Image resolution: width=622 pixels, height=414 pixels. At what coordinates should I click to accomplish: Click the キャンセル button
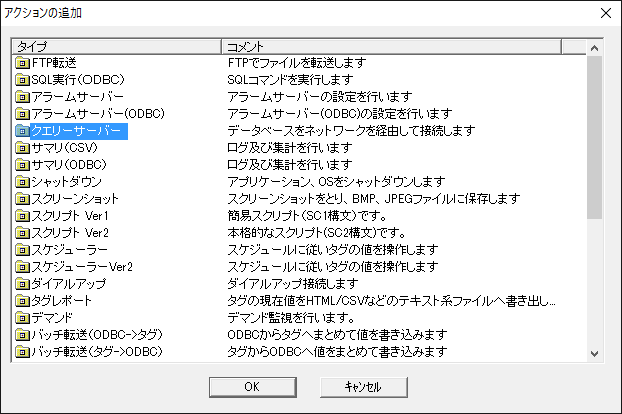[x=363, y=386]
